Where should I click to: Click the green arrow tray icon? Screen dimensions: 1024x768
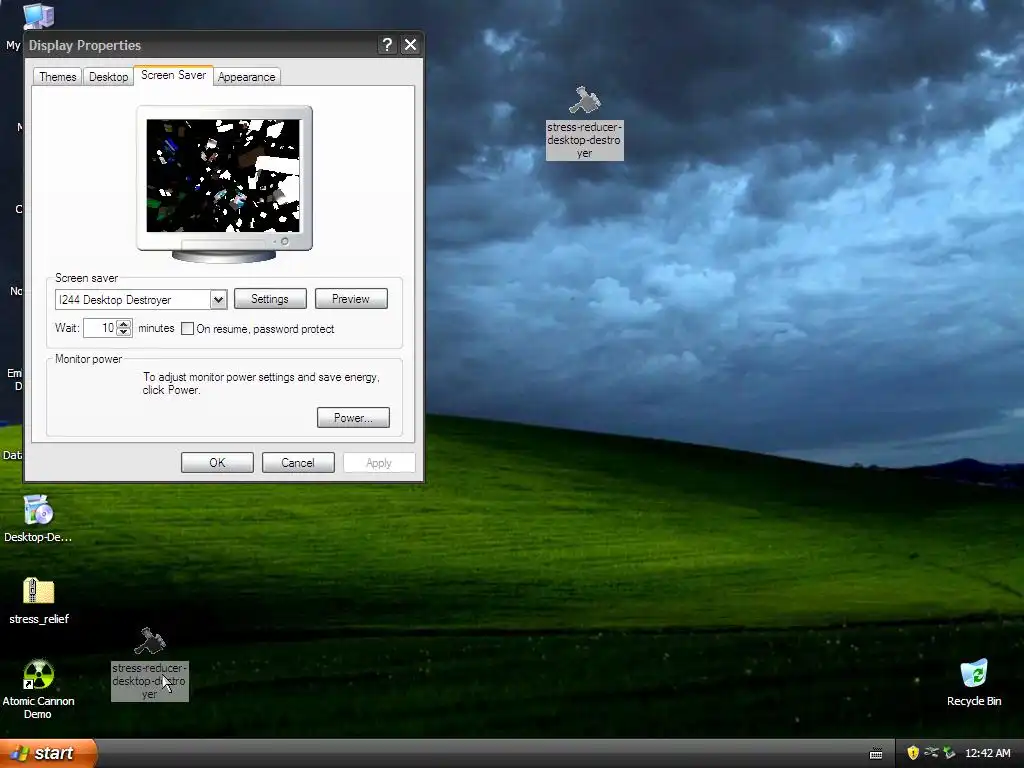coord(949,753)
